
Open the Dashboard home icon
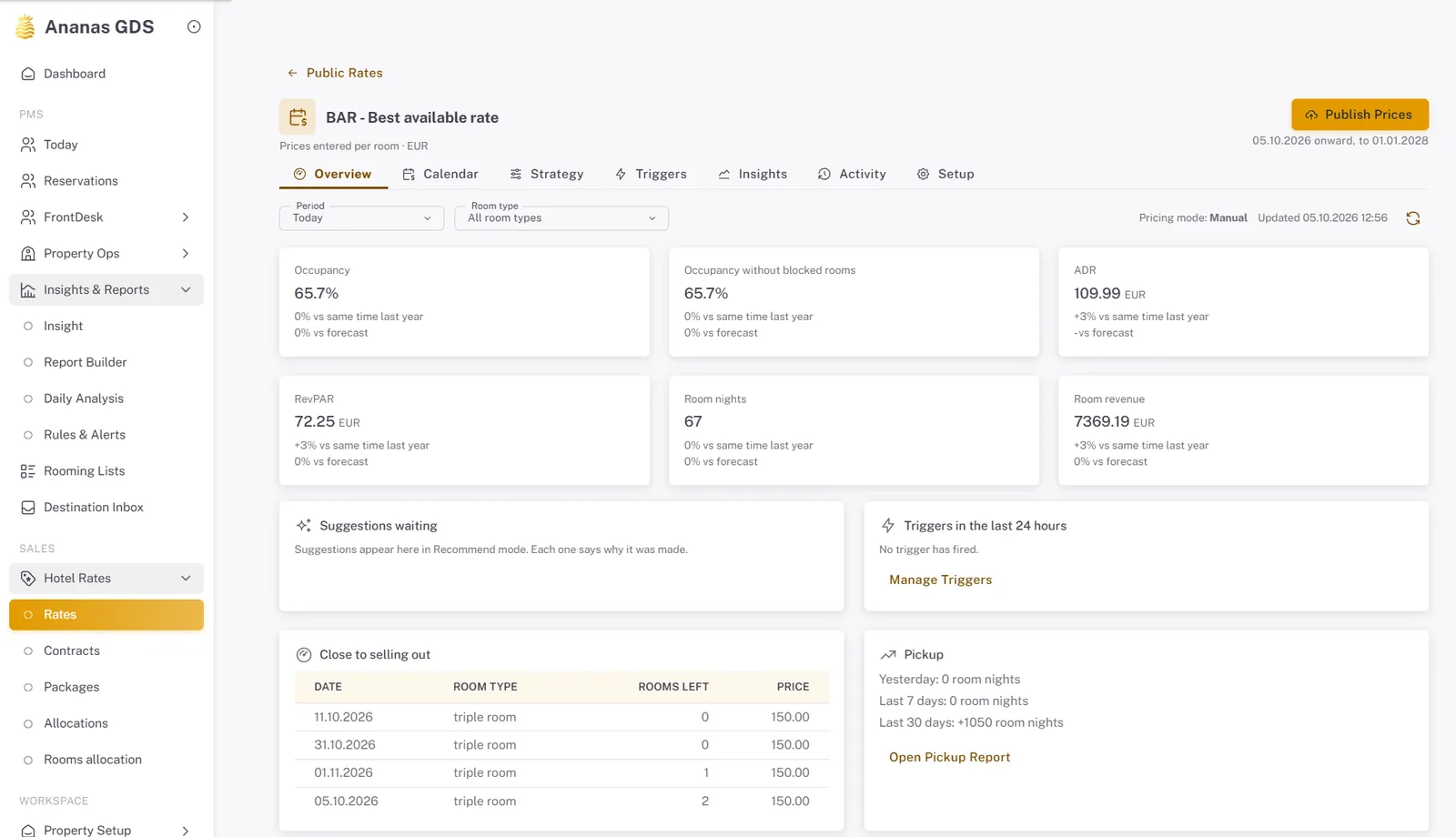28,74
